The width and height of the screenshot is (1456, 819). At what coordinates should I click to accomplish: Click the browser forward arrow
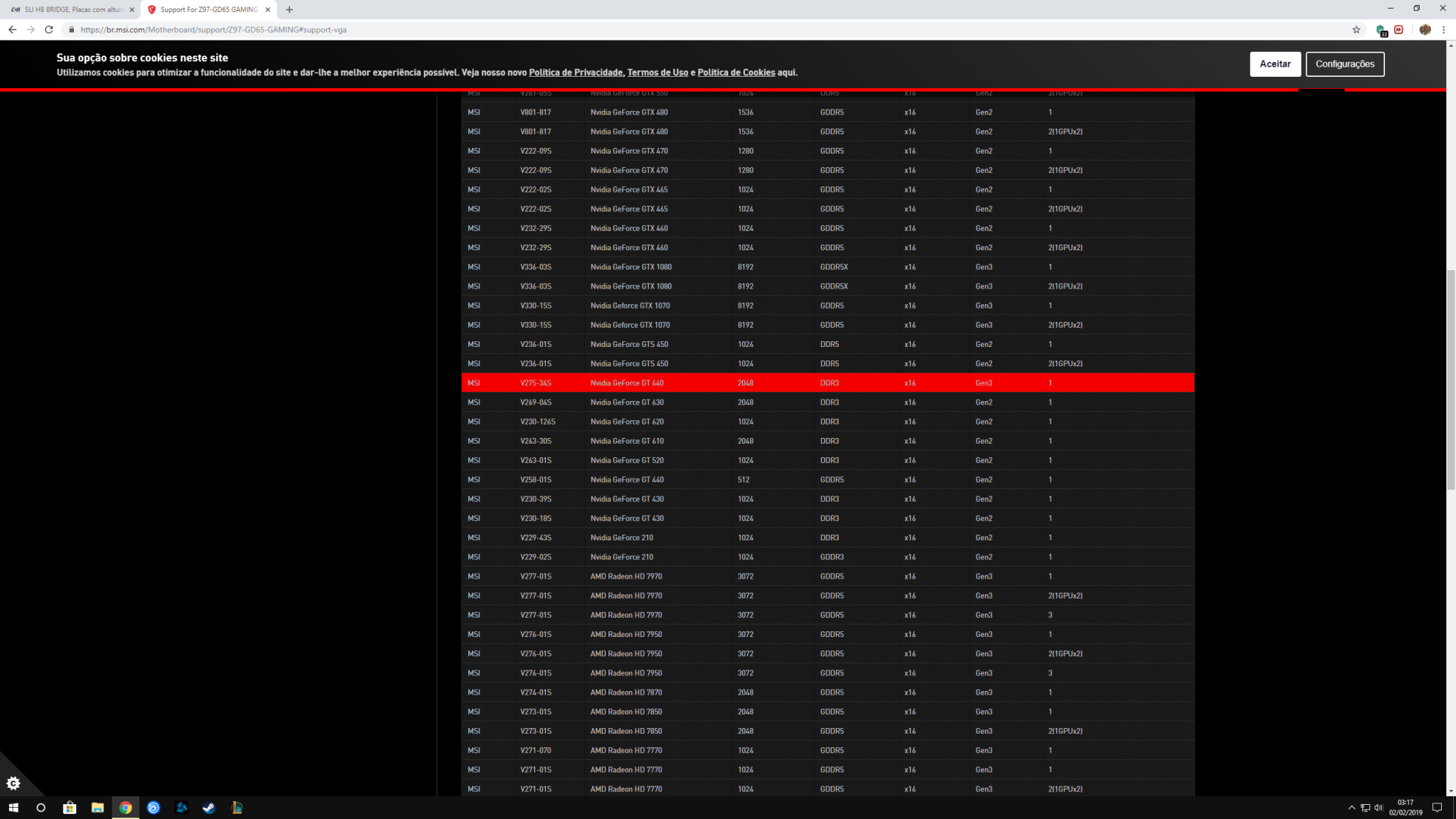coord(31,29)
